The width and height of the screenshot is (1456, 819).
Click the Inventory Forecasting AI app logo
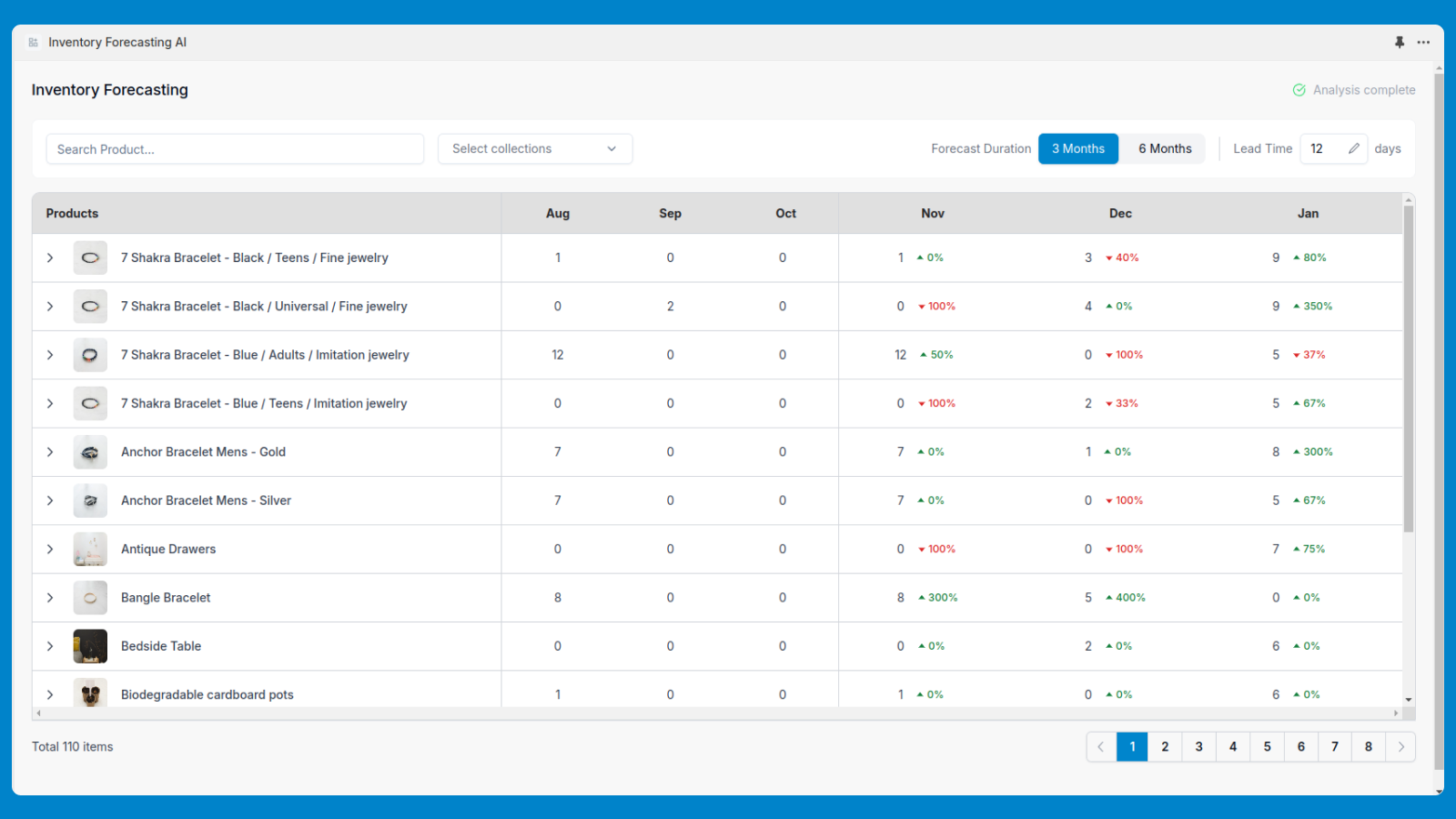(x=33, y=42)
